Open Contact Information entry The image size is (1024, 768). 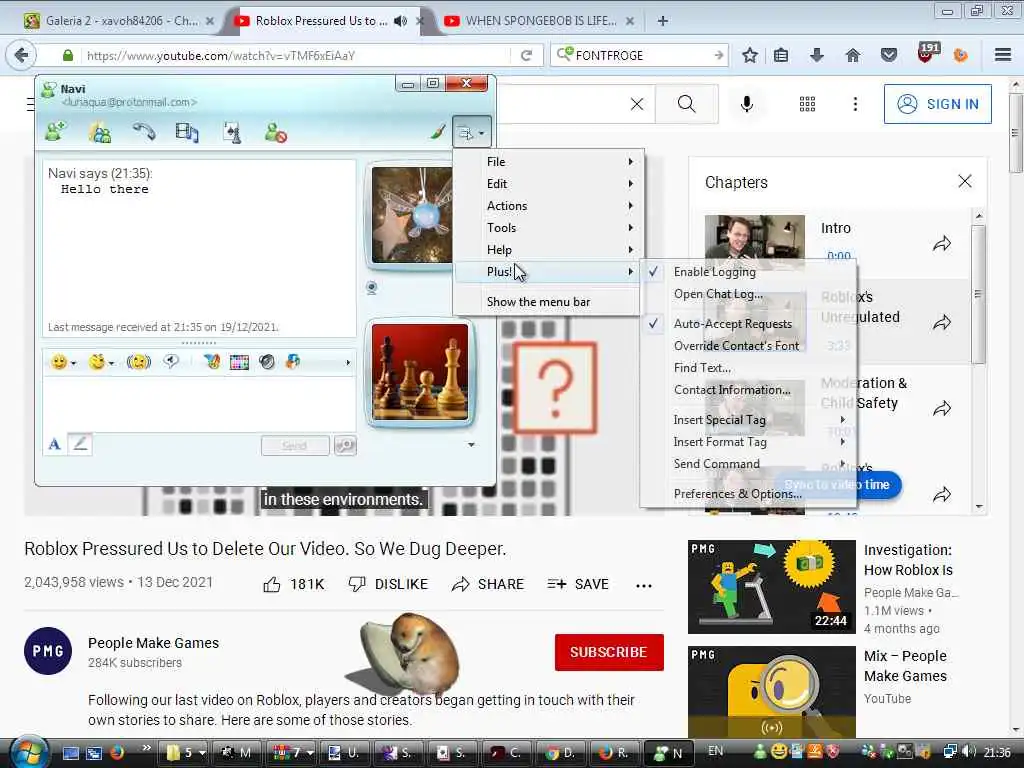[748, 390]
